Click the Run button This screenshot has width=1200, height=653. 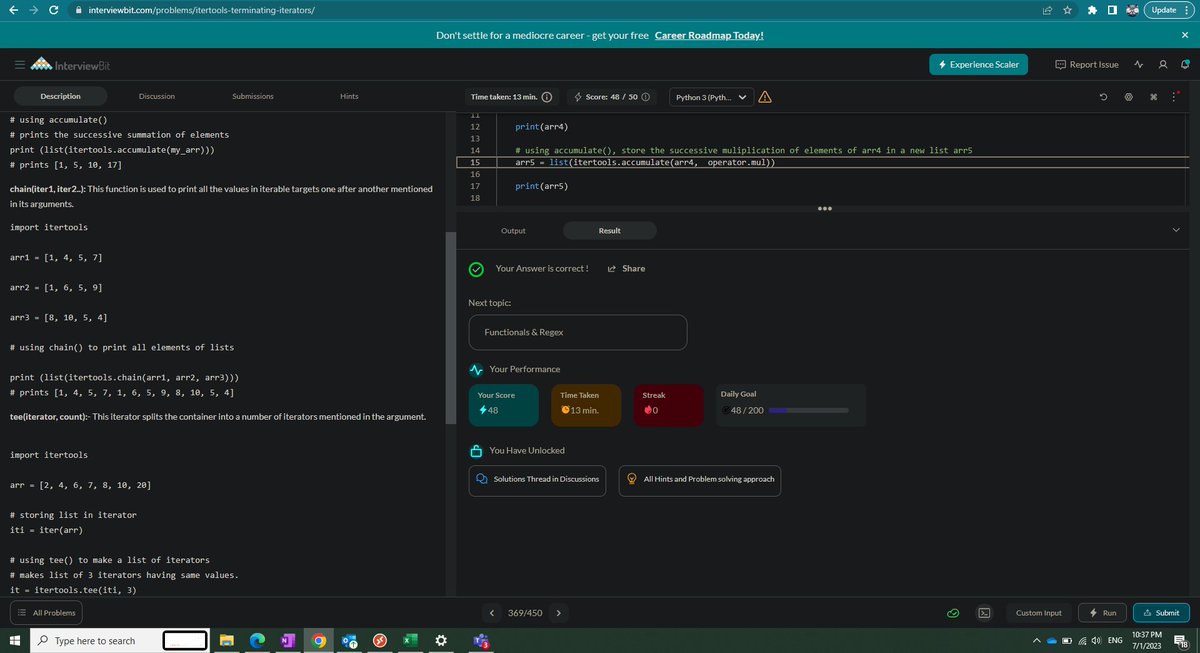click(1102, 612)
